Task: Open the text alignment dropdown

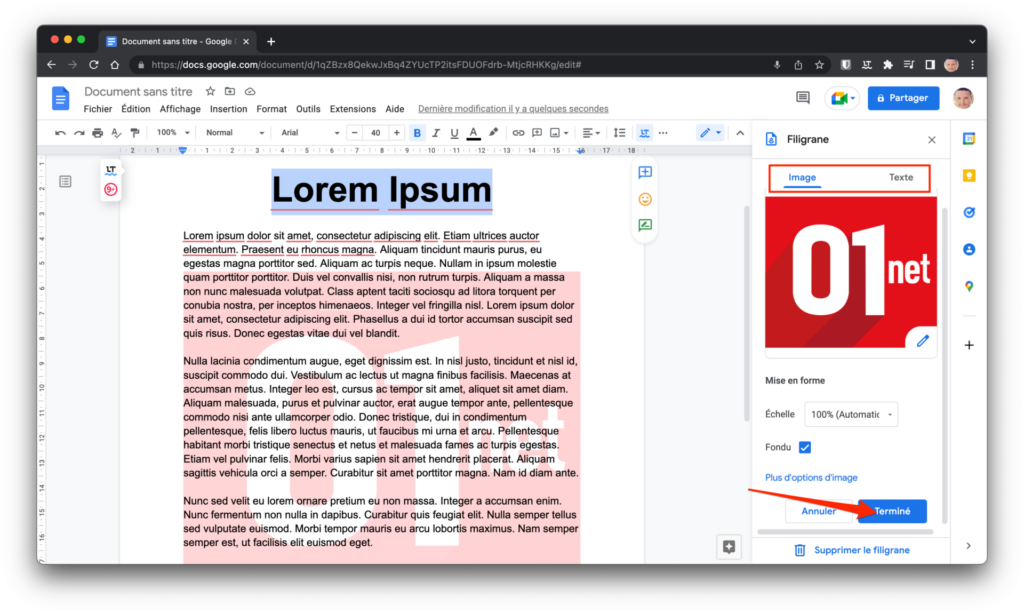Action: (590, 133)
